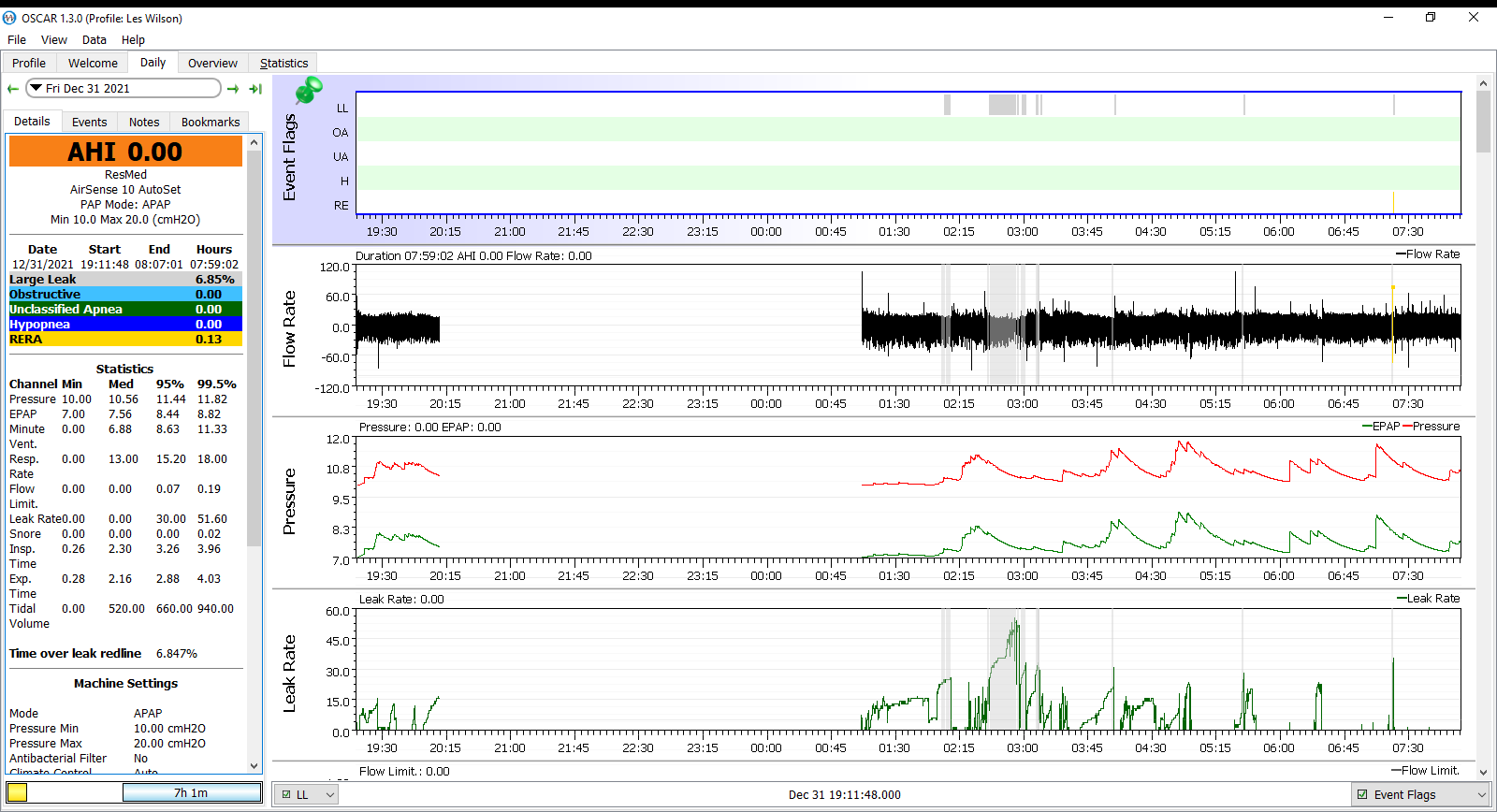Click the Machine Settings heading
The height and width of the screenshot is (812, 1497).
pos(125,683)
